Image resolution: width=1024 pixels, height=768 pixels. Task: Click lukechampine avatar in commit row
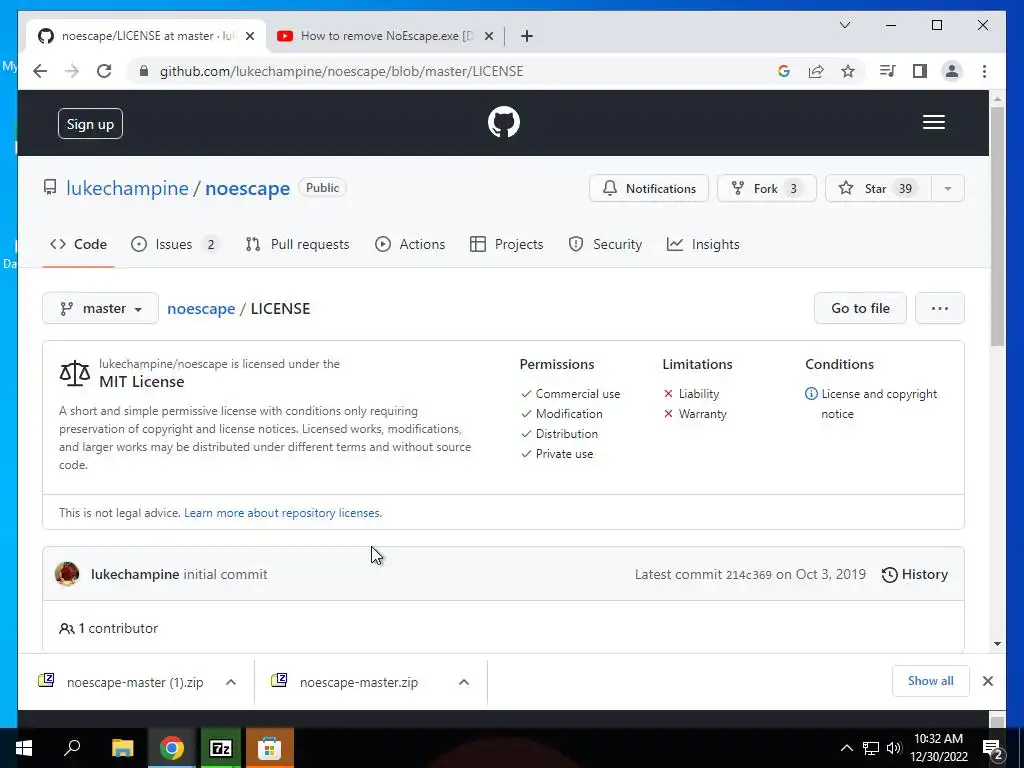point(67,574)
